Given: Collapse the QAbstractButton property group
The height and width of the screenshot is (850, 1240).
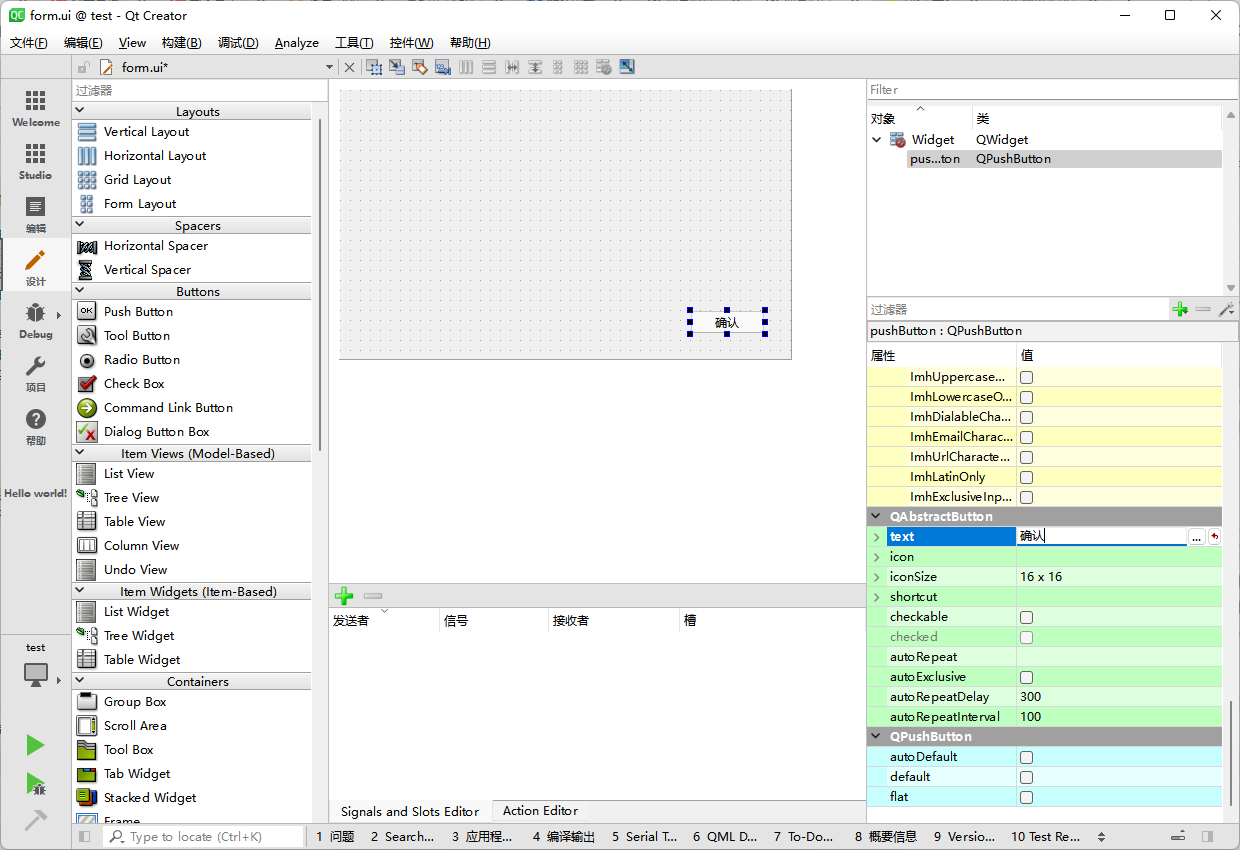Looking at the screenshot, I should click(x=876, y=517).
